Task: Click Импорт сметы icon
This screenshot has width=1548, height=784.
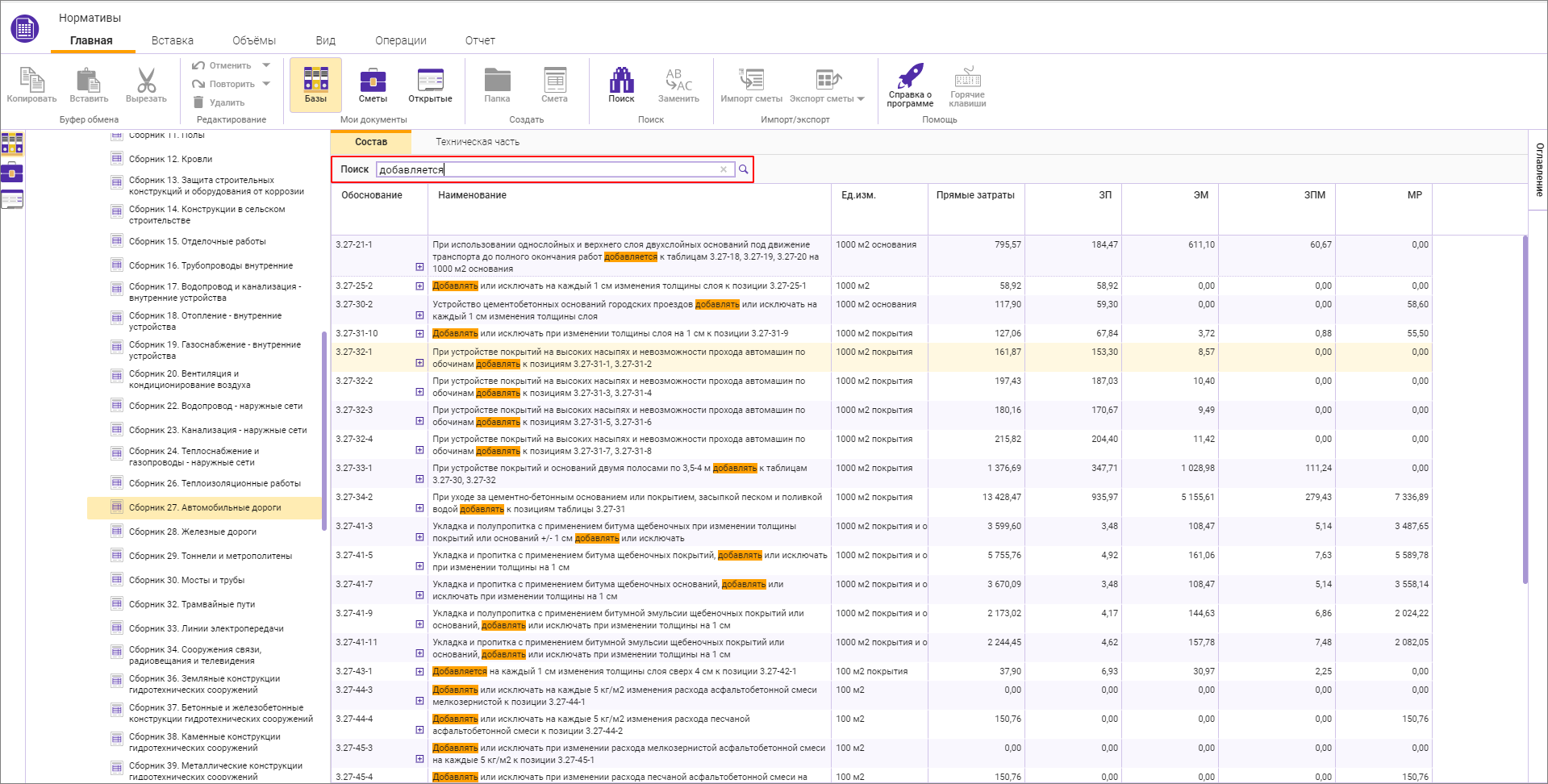Action: (751, 79)
